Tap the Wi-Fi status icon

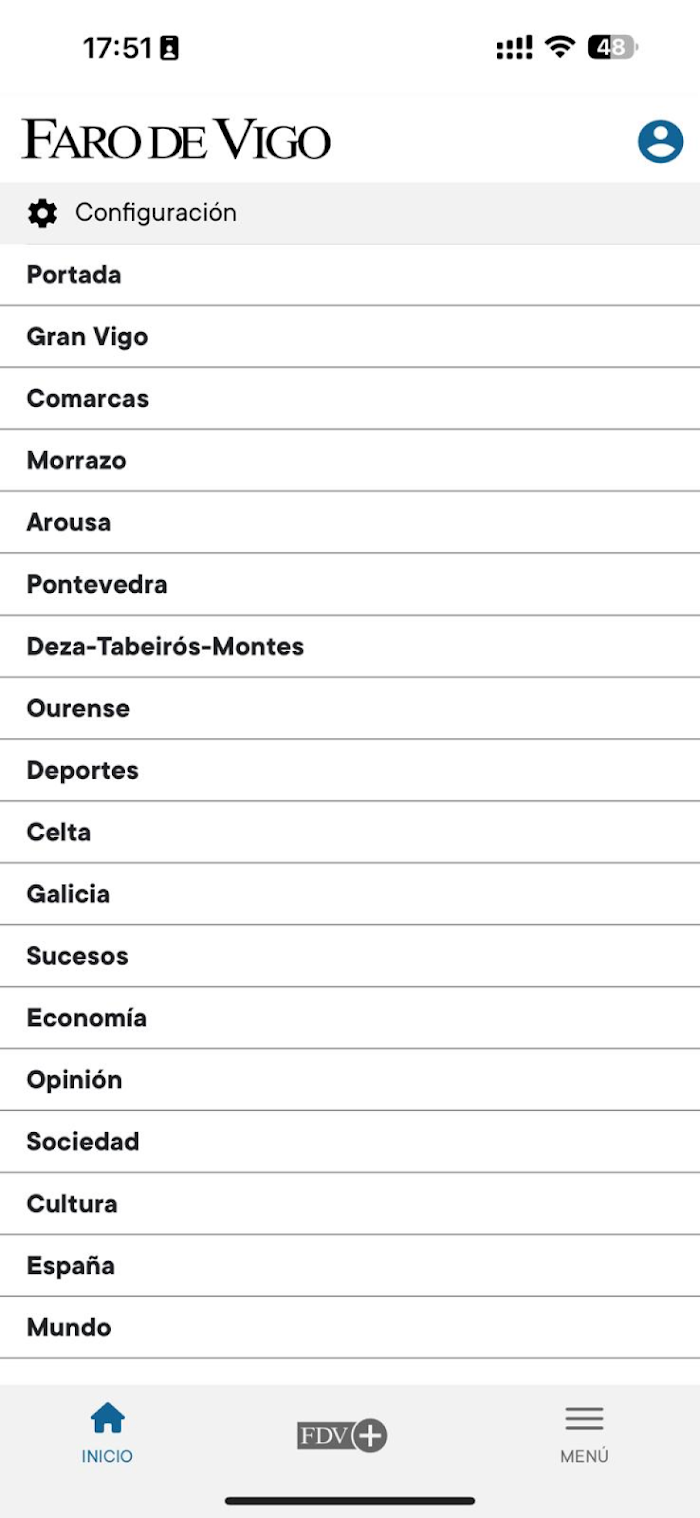coord(560,47)
